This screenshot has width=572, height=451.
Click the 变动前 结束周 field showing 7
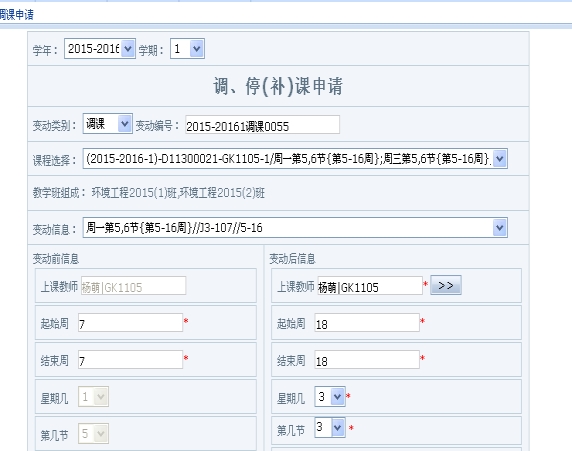pos(130,359)
